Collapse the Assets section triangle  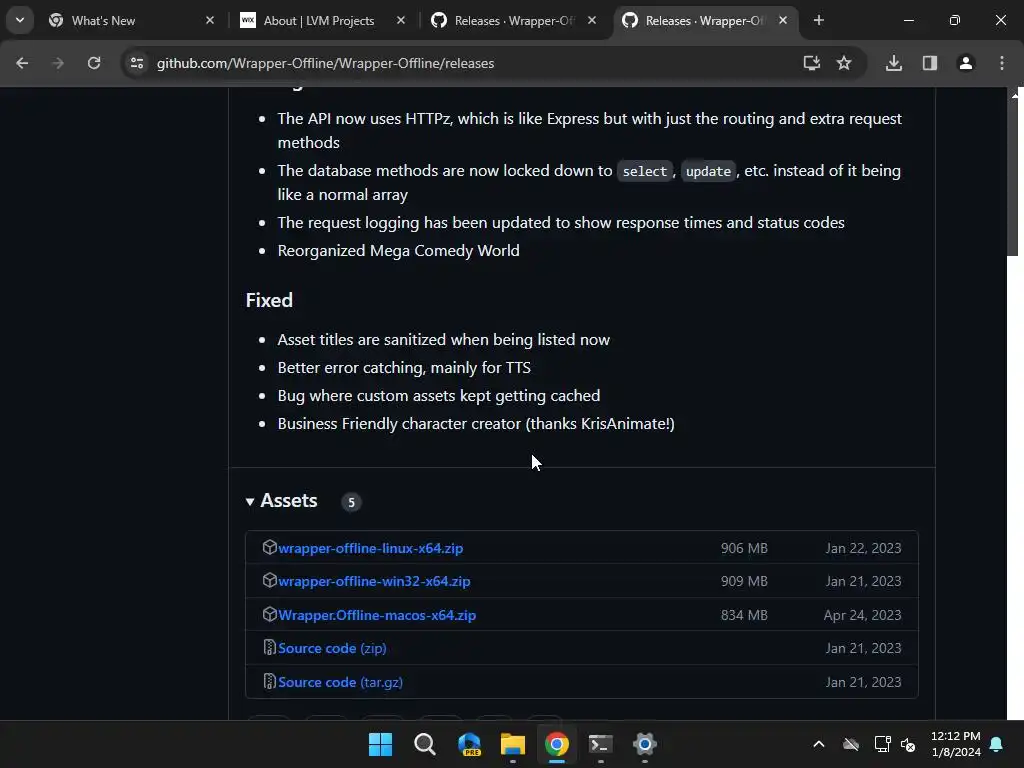249,502
